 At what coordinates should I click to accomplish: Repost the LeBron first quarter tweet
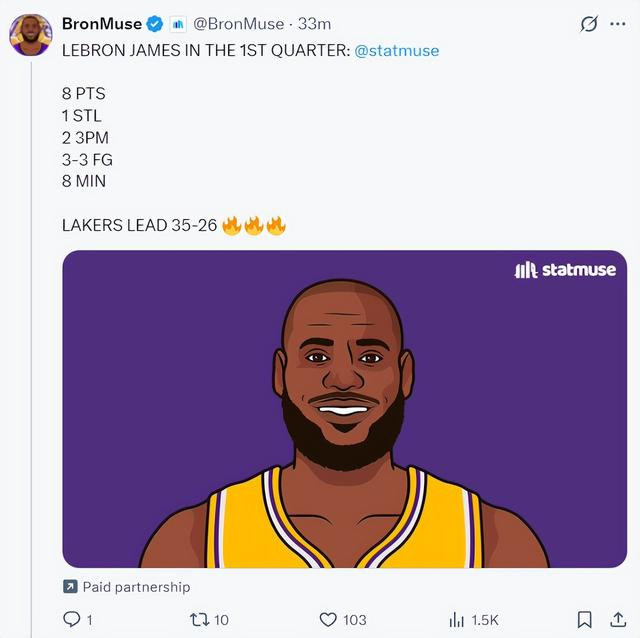[198, 620]
